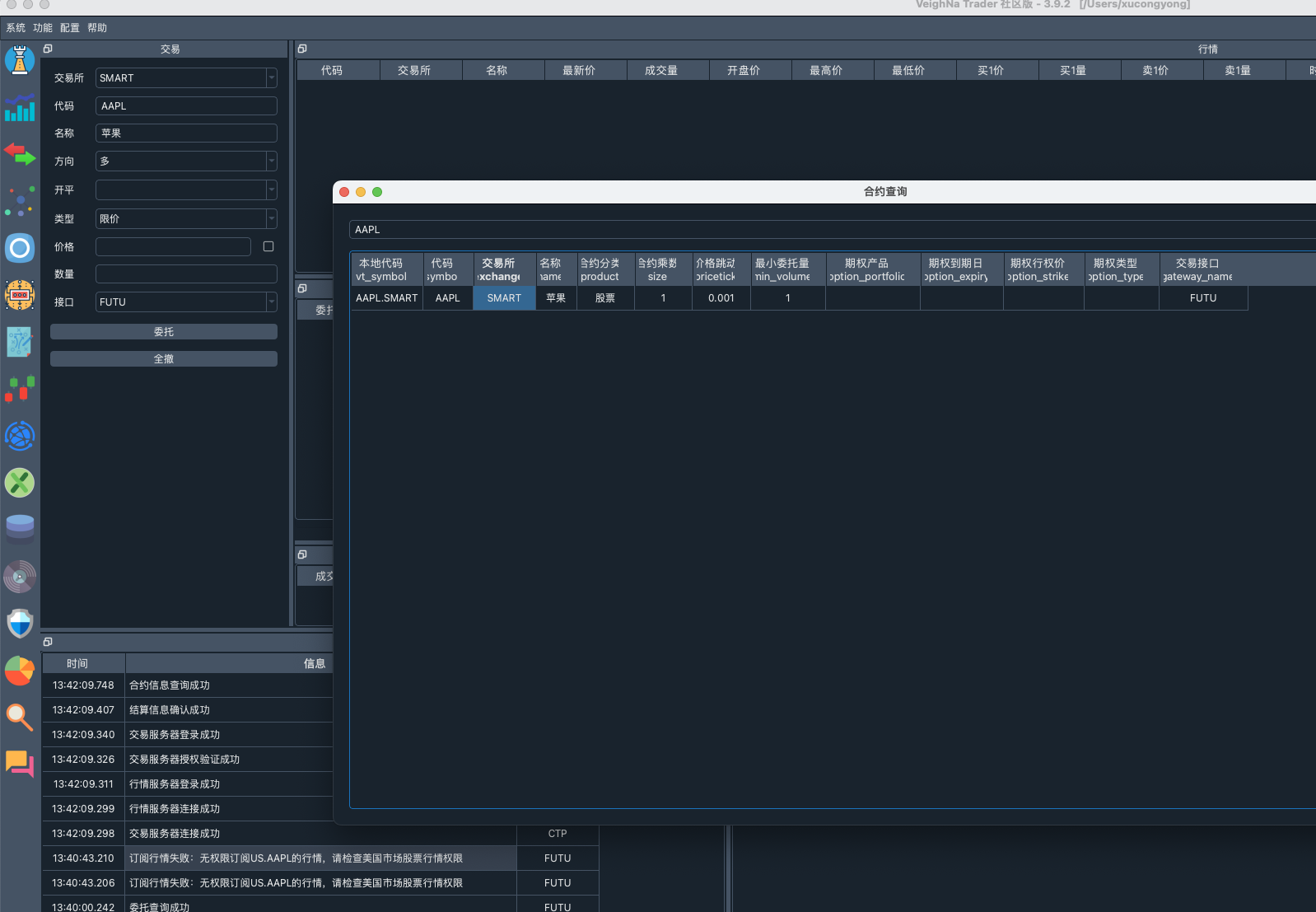
Task: Close the 合约查询 window with red button
Action: pyautogui.click(x=344, y=192)
